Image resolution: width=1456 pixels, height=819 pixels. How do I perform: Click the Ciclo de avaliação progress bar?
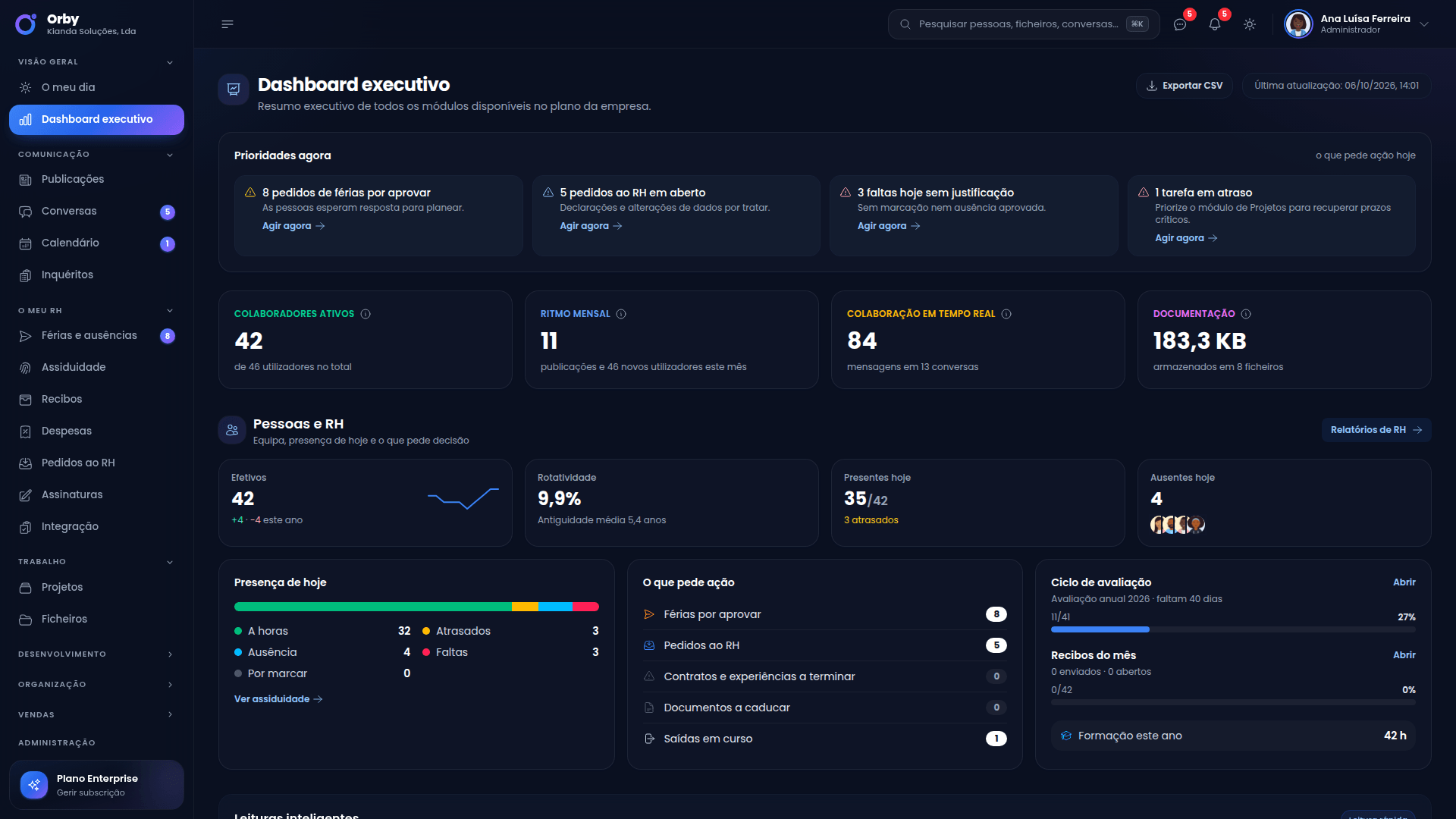pos(1233,629)
